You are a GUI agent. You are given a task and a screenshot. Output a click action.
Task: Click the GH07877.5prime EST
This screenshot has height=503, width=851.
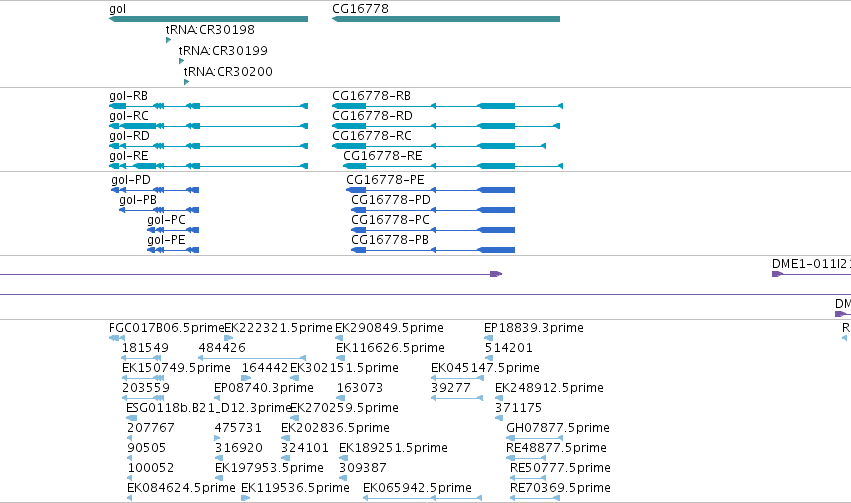pyautogui.click(x=558, y=428)
